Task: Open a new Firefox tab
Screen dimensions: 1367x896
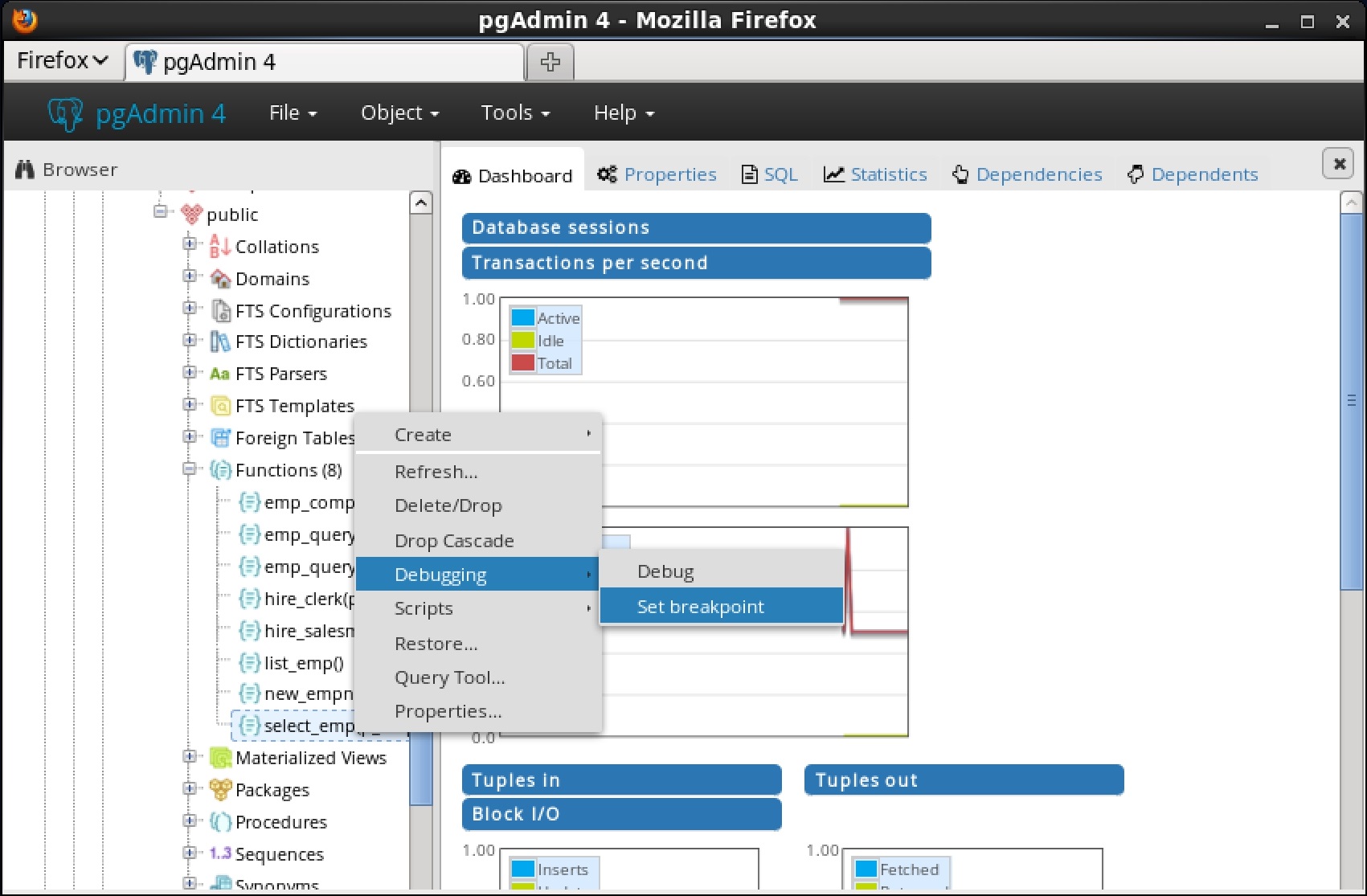Action: pos(550,62)
